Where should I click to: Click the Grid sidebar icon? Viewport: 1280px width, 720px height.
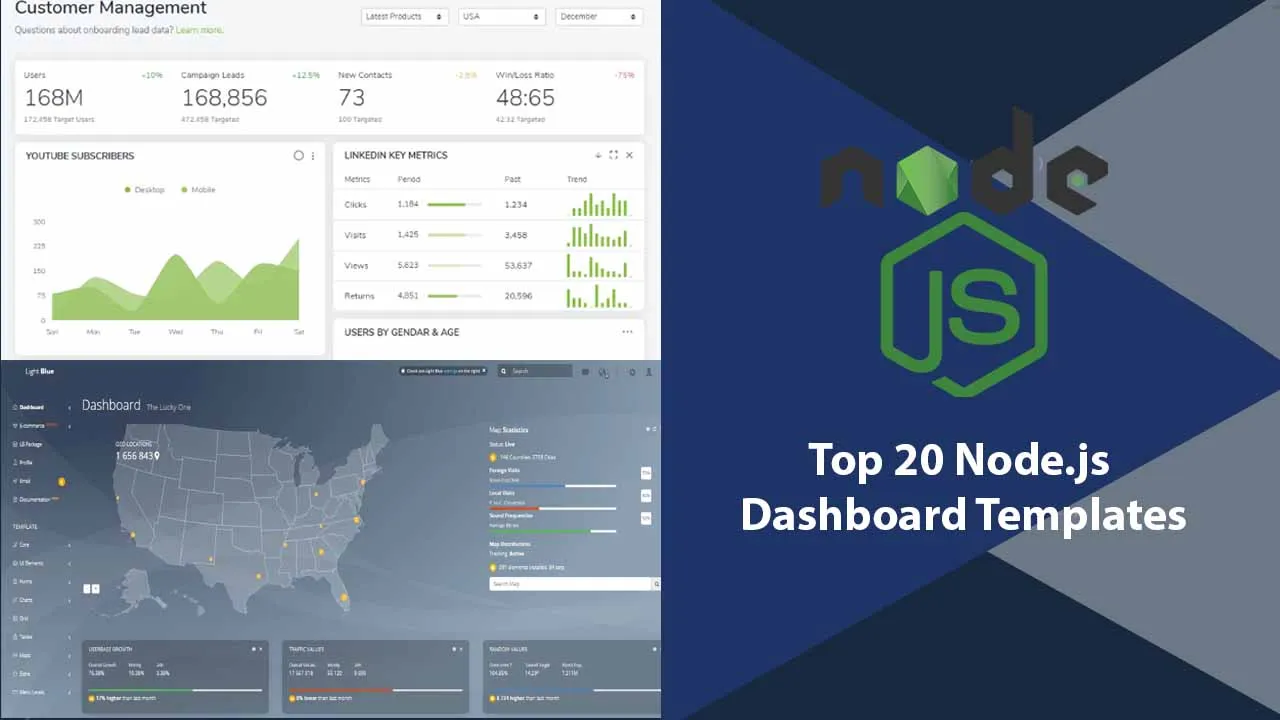point(15,618)
